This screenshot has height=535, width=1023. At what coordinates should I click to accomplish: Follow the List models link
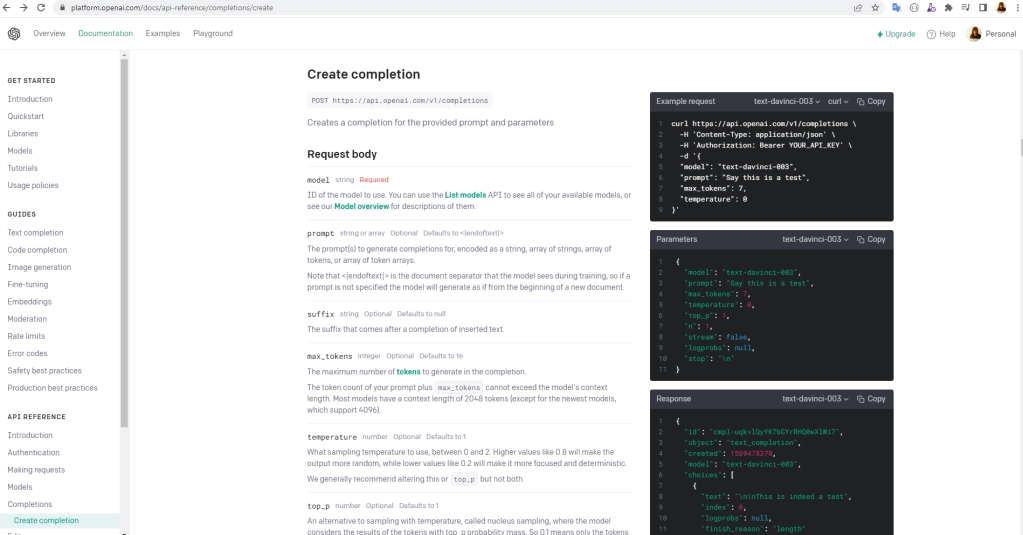[x=466, y=194]
